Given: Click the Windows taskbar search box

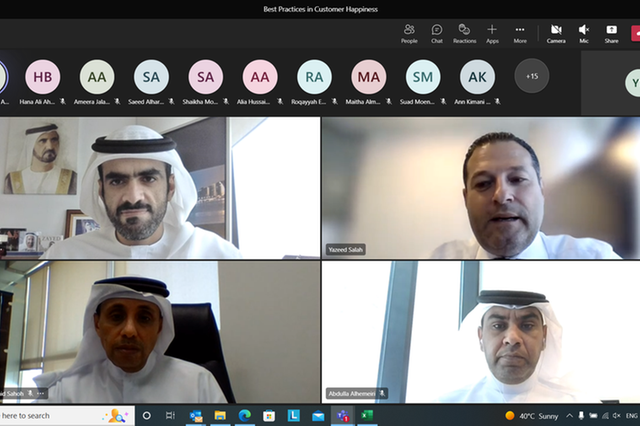Looking at the screenshot, I should [x=67, y=416].
